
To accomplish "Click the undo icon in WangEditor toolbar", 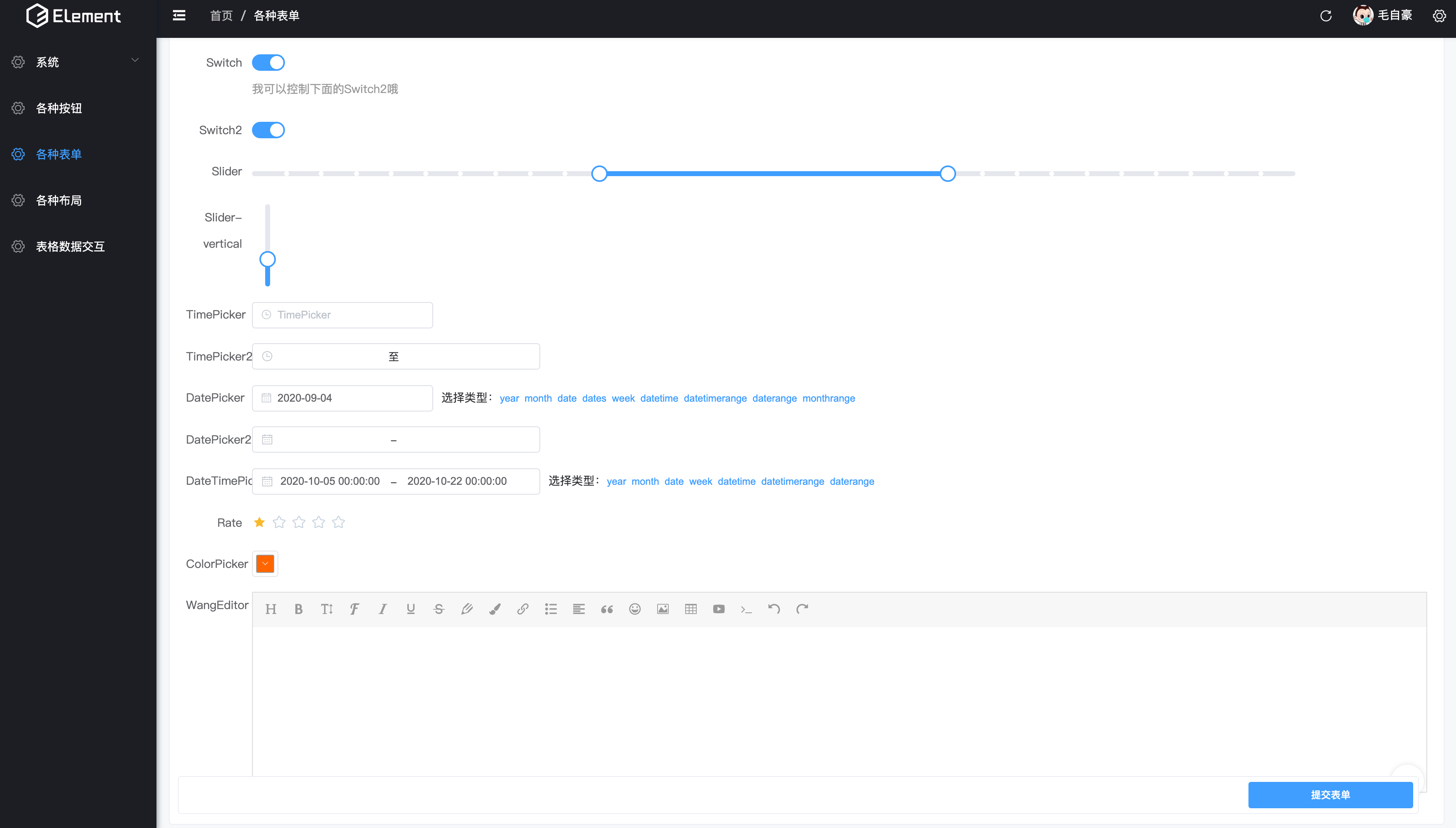I will tap(774, 608).
